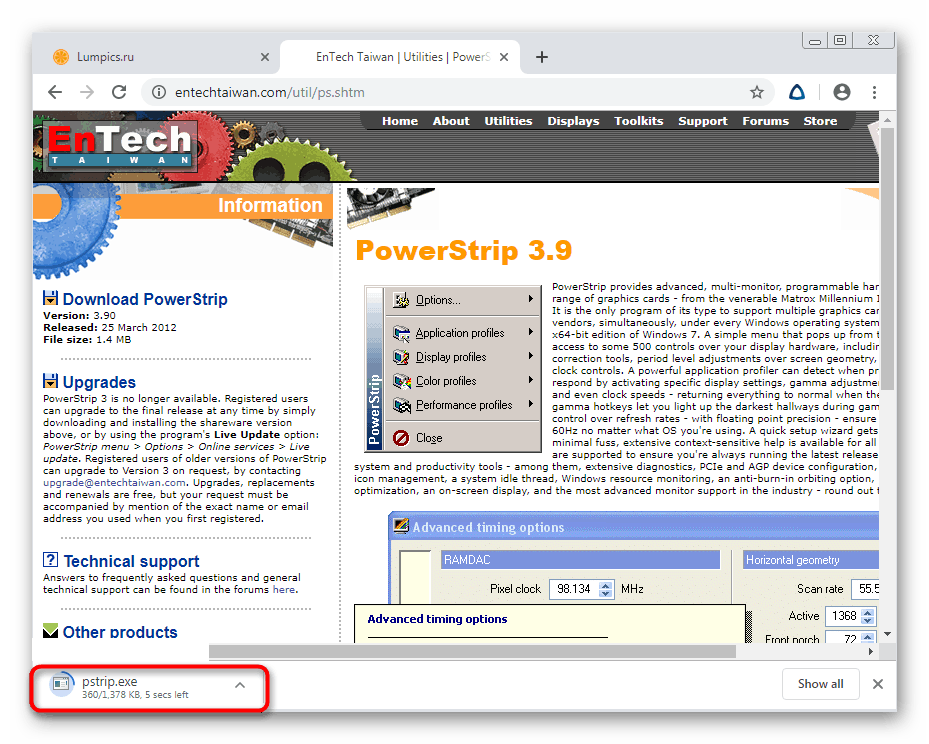Click the Pixel clock spinner arrows

coord(606,589)
